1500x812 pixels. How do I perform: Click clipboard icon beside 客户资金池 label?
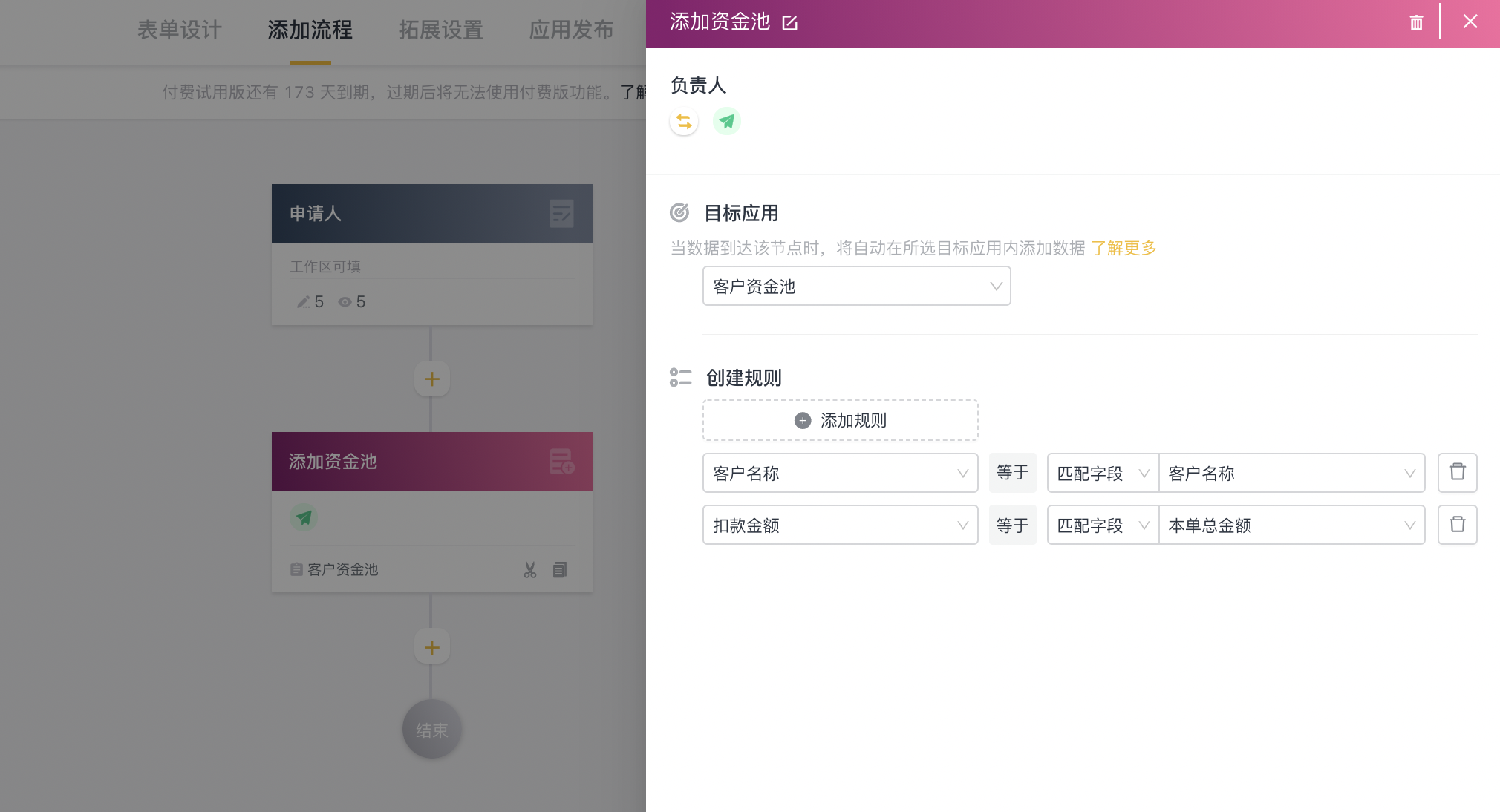point(296,570)
